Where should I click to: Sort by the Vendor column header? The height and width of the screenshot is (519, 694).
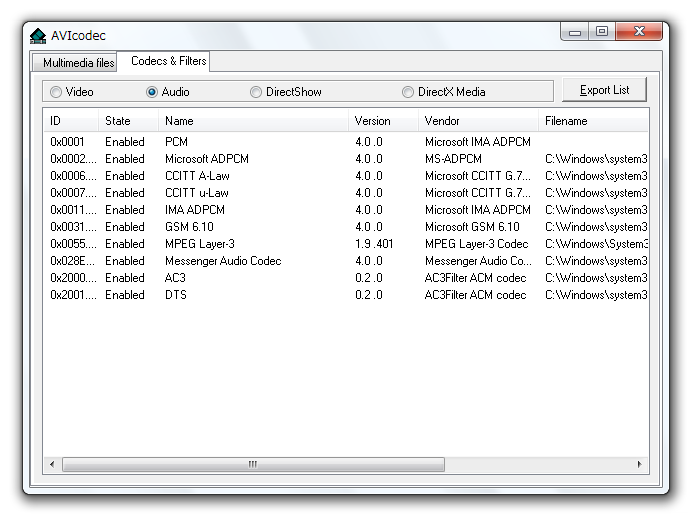478,121
